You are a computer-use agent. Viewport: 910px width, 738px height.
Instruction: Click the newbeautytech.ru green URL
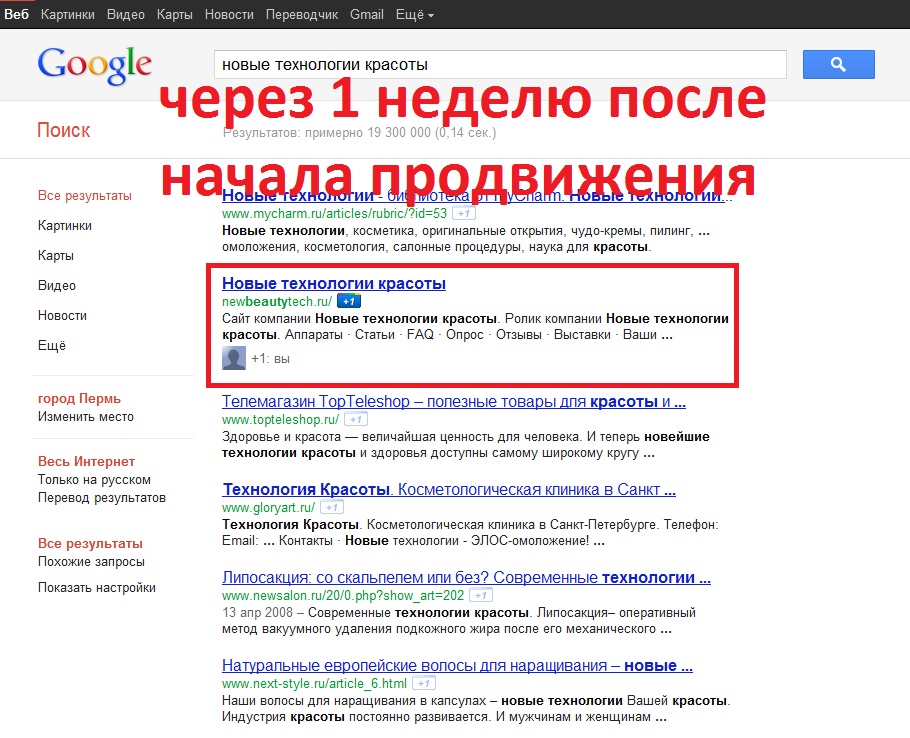[277, 301]
